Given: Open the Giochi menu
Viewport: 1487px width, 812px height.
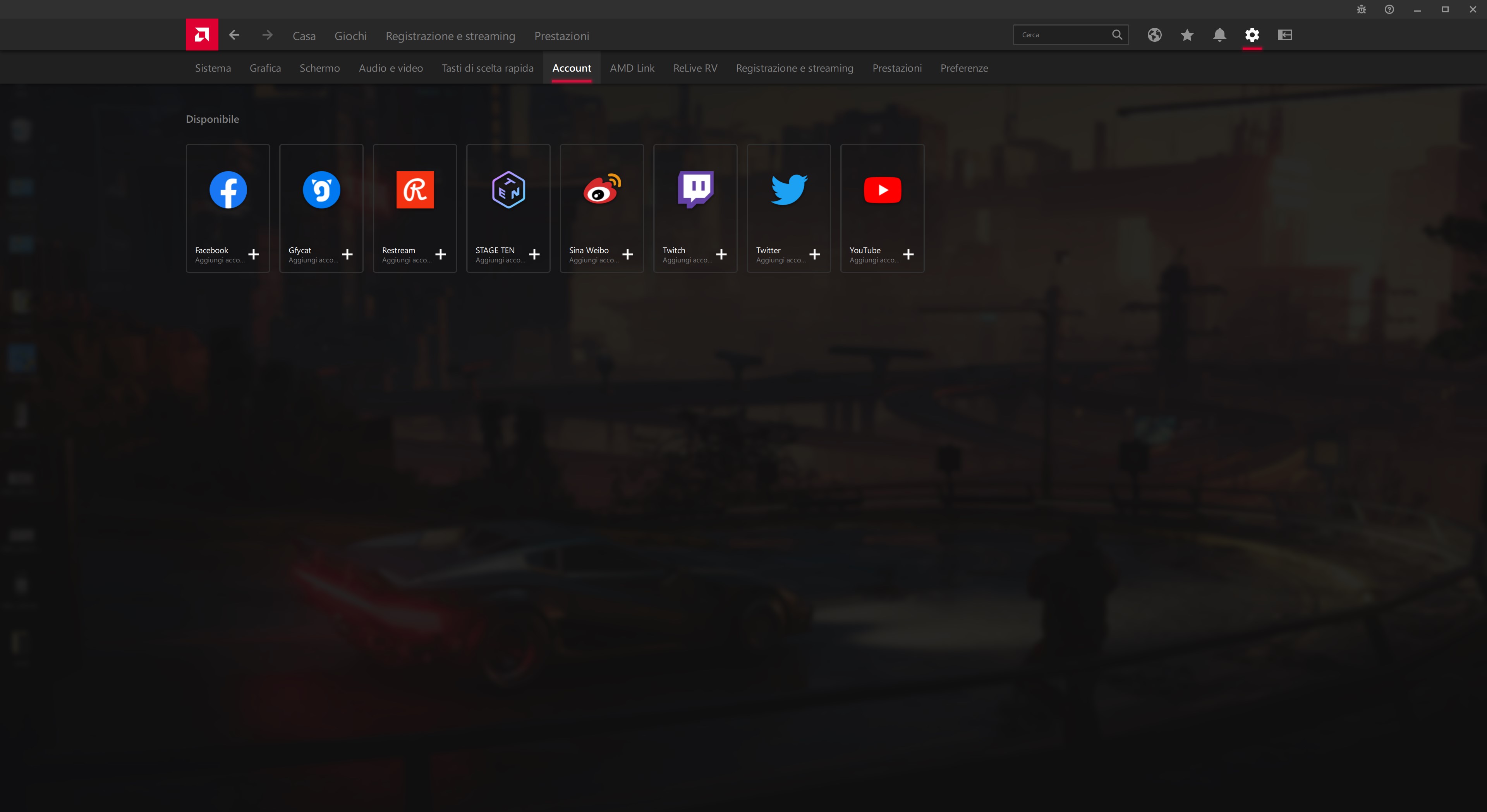Looking at the screenshot, I should coord(350,36).
